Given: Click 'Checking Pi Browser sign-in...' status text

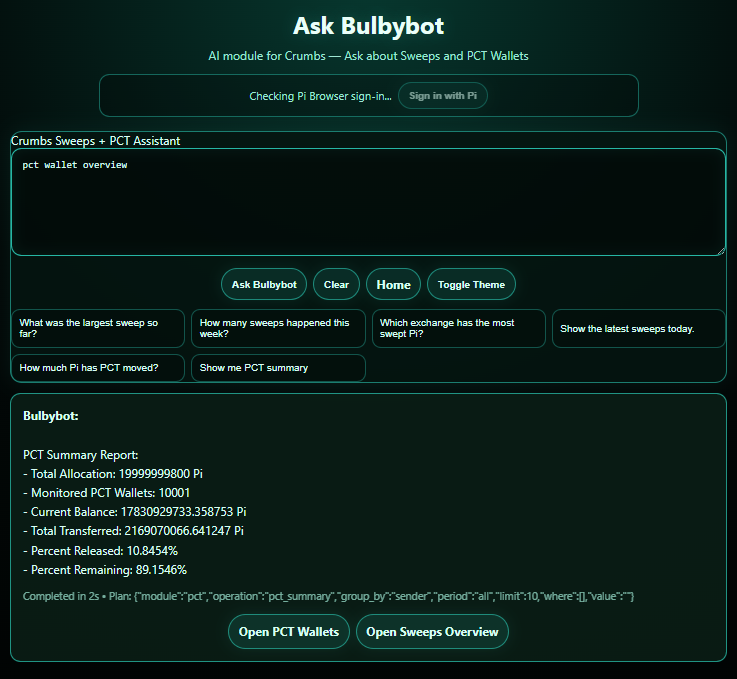Looking at the screenshot, I should [320, 96].
